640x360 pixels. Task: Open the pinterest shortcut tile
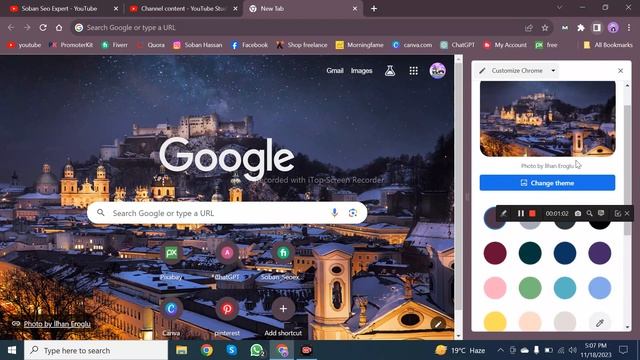[227, 316]
